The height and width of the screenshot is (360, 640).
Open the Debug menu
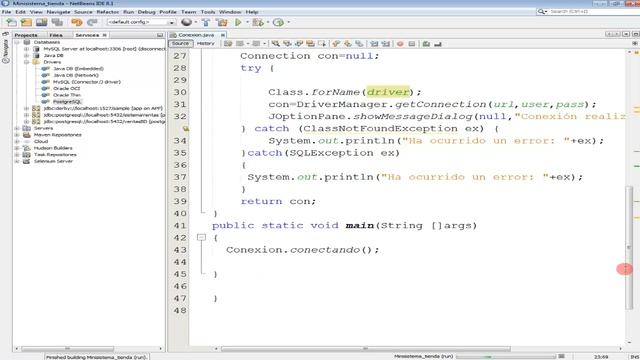click(x=147, y=12)
